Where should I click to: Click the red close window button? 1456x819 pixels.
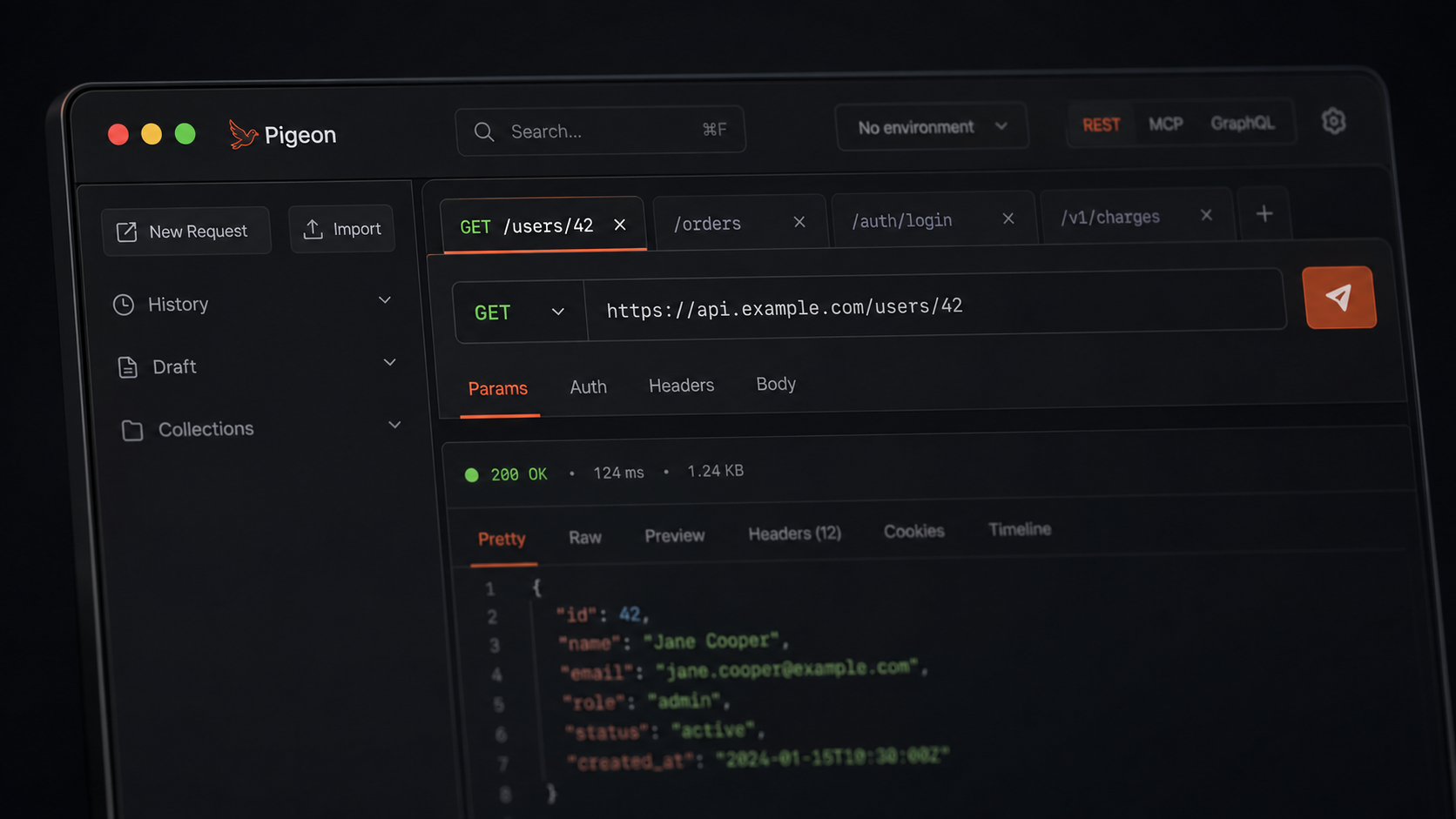(x=118, y=135)
